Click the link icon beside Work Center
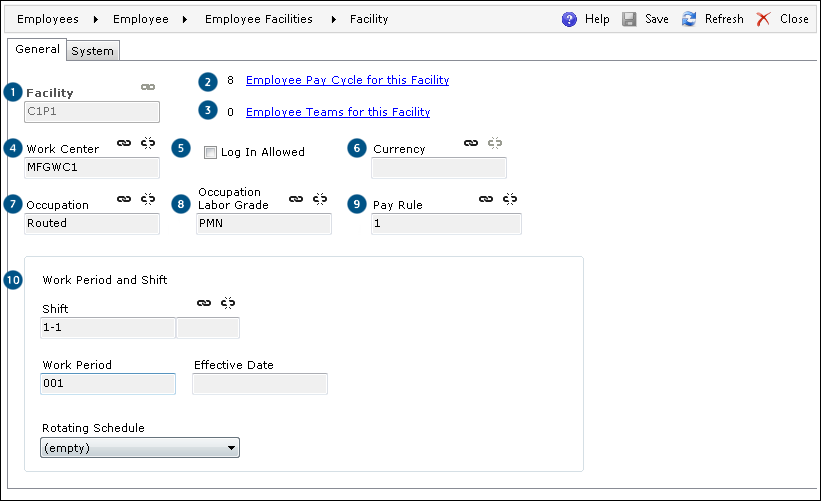 point(124,143)
